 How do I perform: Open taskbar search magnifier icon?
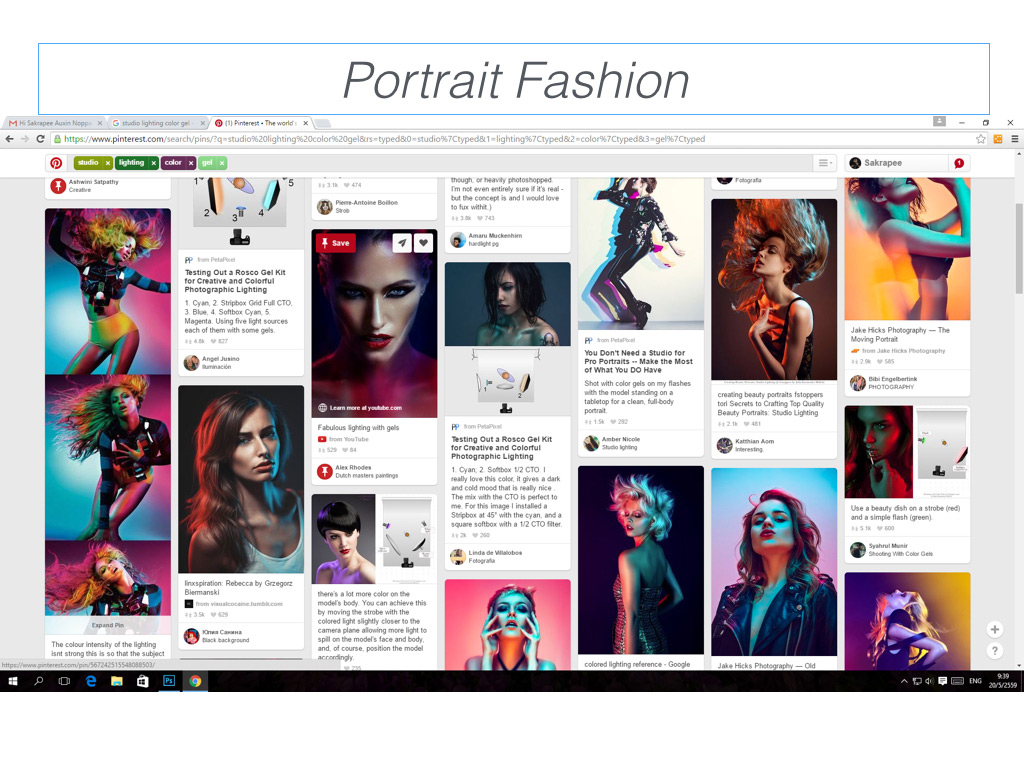pos(39,681)
